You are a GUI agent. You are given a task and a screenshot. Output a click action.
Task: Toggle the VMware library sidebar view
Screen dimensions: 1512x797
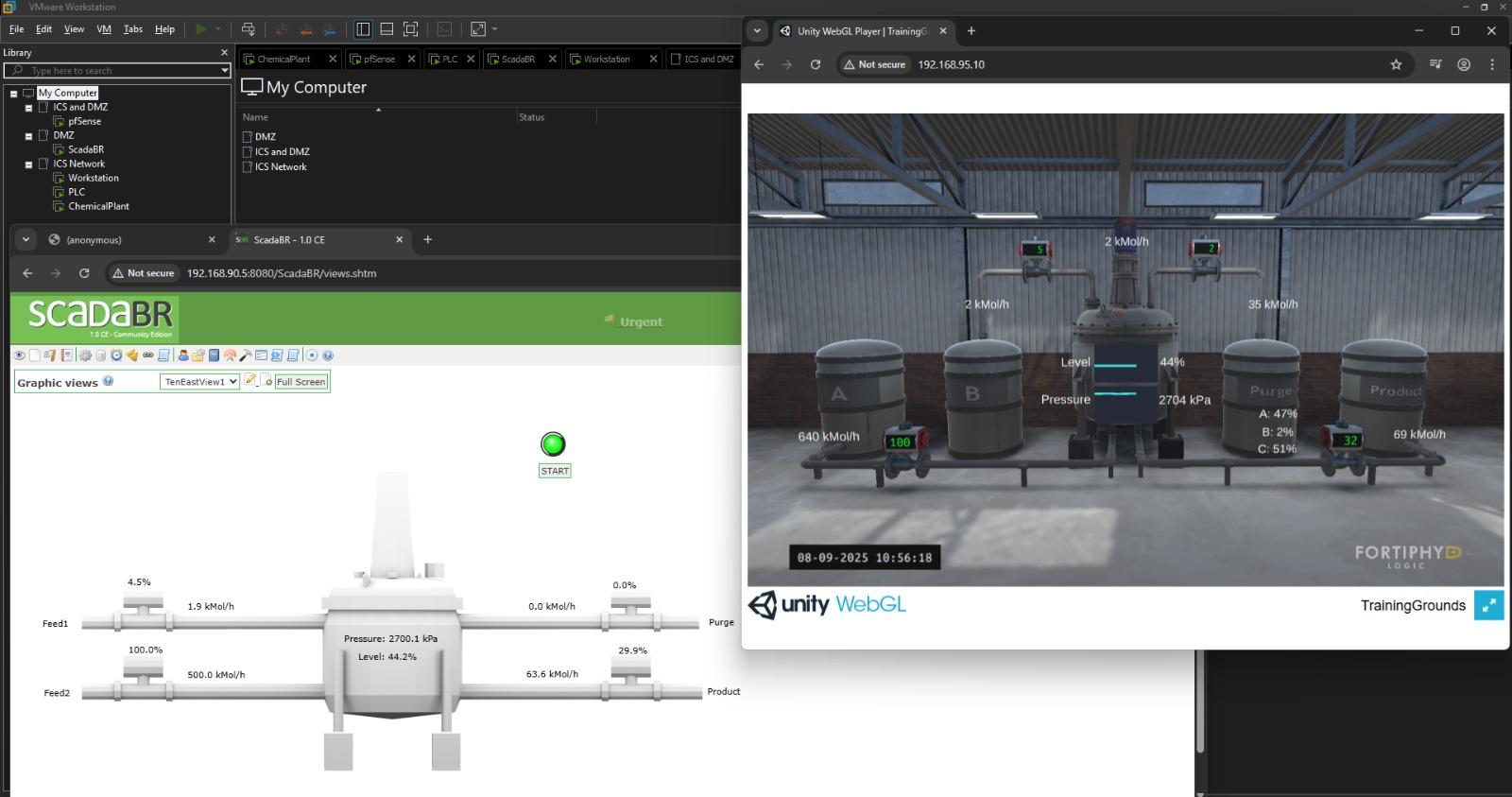click(x=363, y=29)
